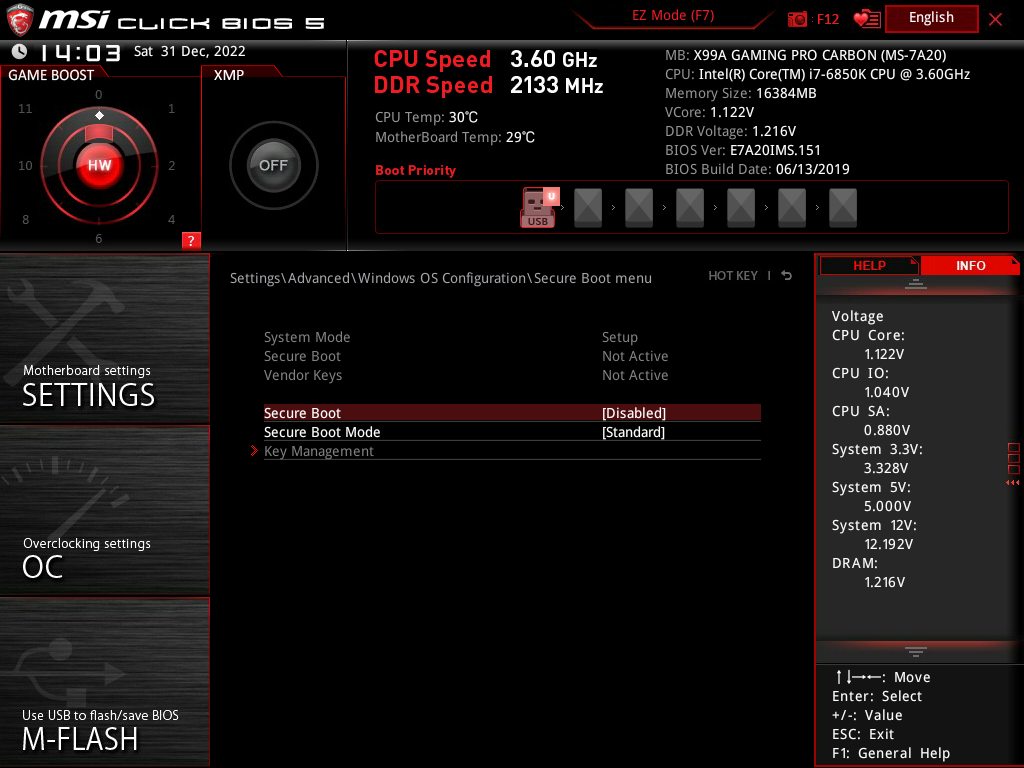Click the time display 14:03
Screen dimensions: 1024x768
(x=80, y=52)
